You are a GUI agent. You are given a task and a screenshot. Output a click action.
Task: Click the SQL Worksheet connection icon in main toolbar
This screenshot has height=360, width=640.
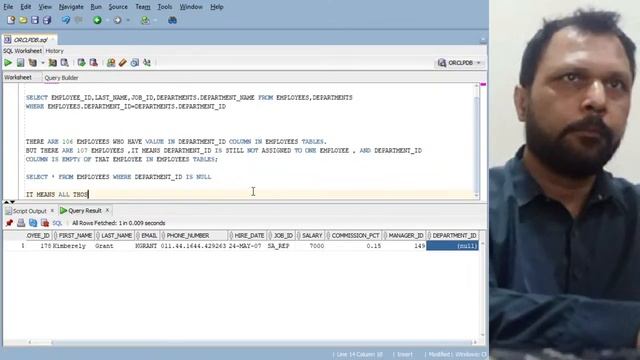(145, 20)
